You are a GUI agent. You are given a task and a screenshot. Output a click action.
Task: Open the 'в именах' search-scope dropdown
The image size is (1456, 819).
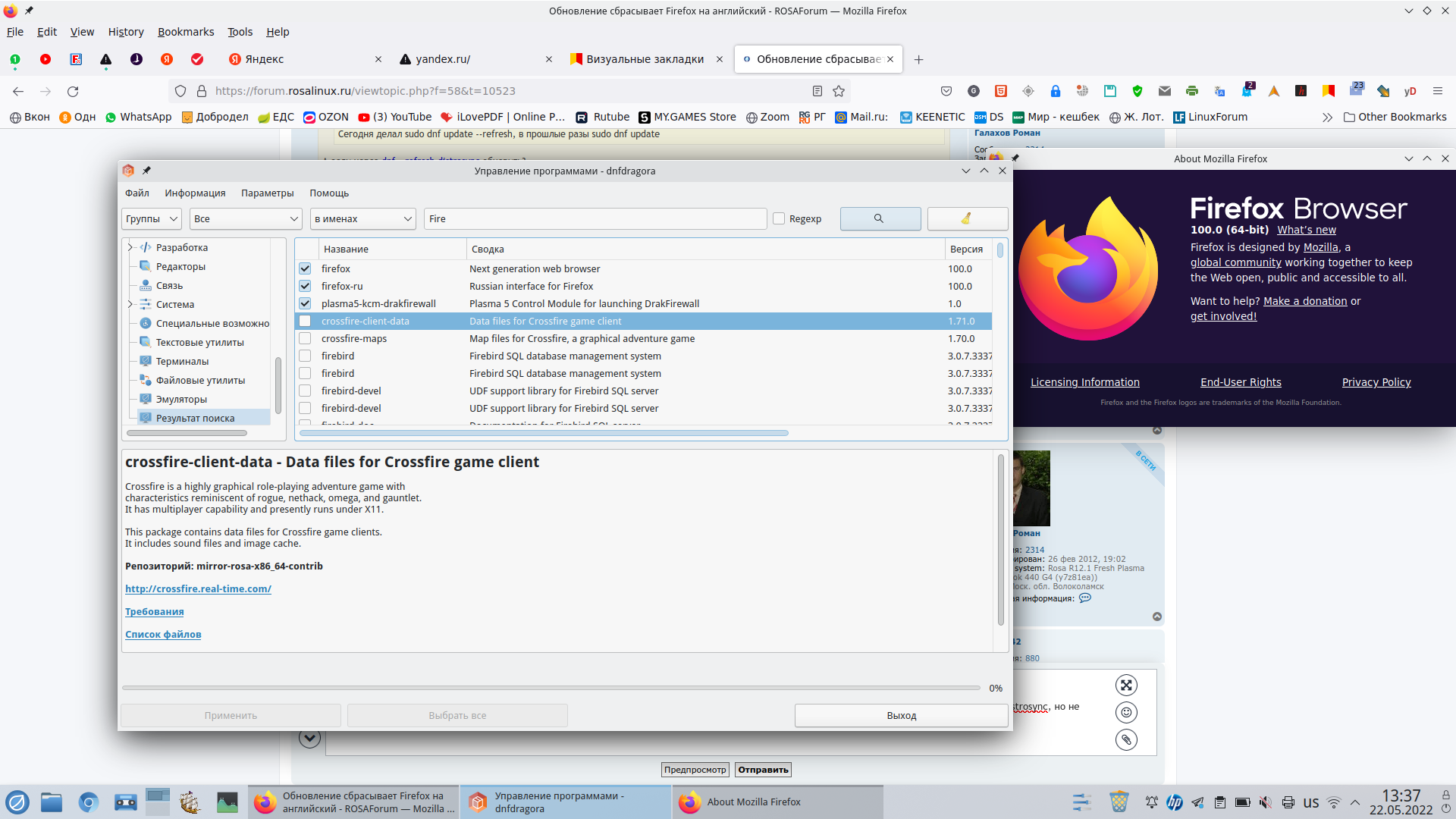click(362, 218)
